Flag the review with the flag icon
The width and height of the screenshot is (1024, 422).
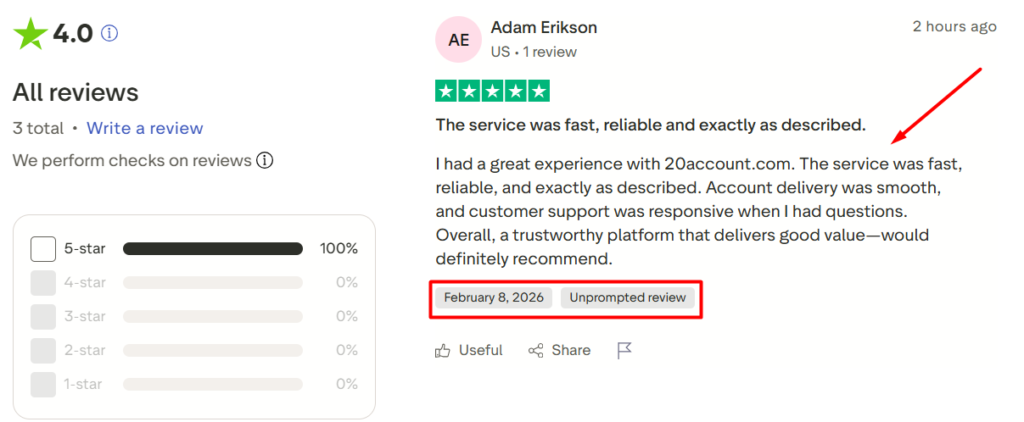(x=625, y=350)
